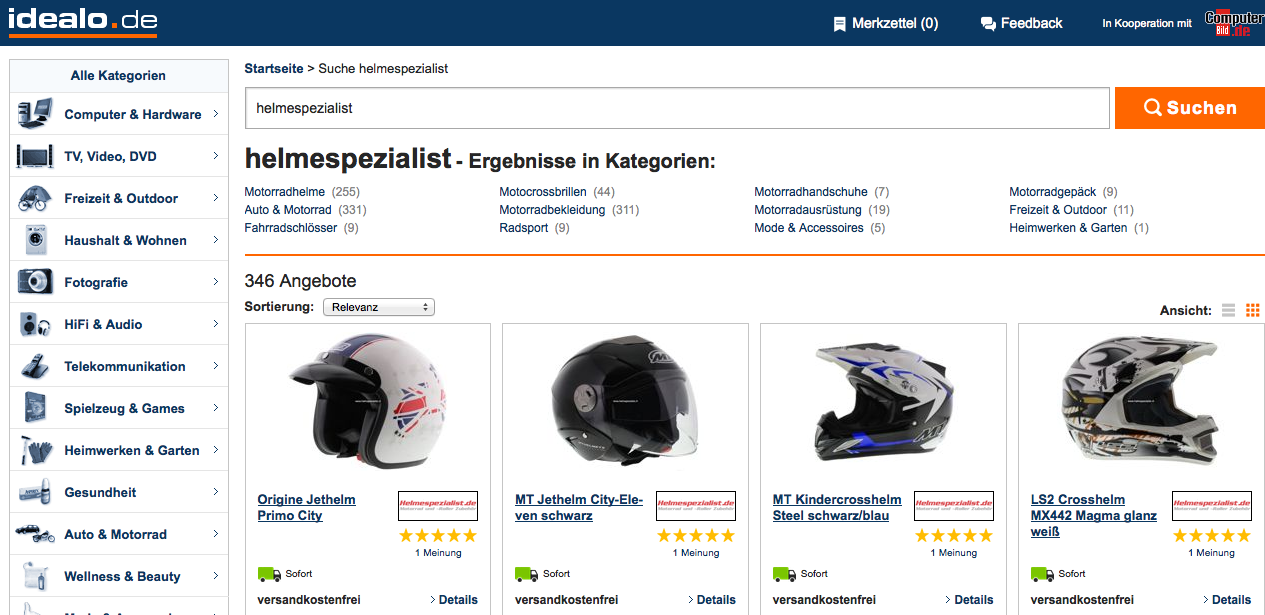The width and height of the screenshot is (1265, 615).
Task: Click the Fotografie camera icon
Action: tap(35, 282)
